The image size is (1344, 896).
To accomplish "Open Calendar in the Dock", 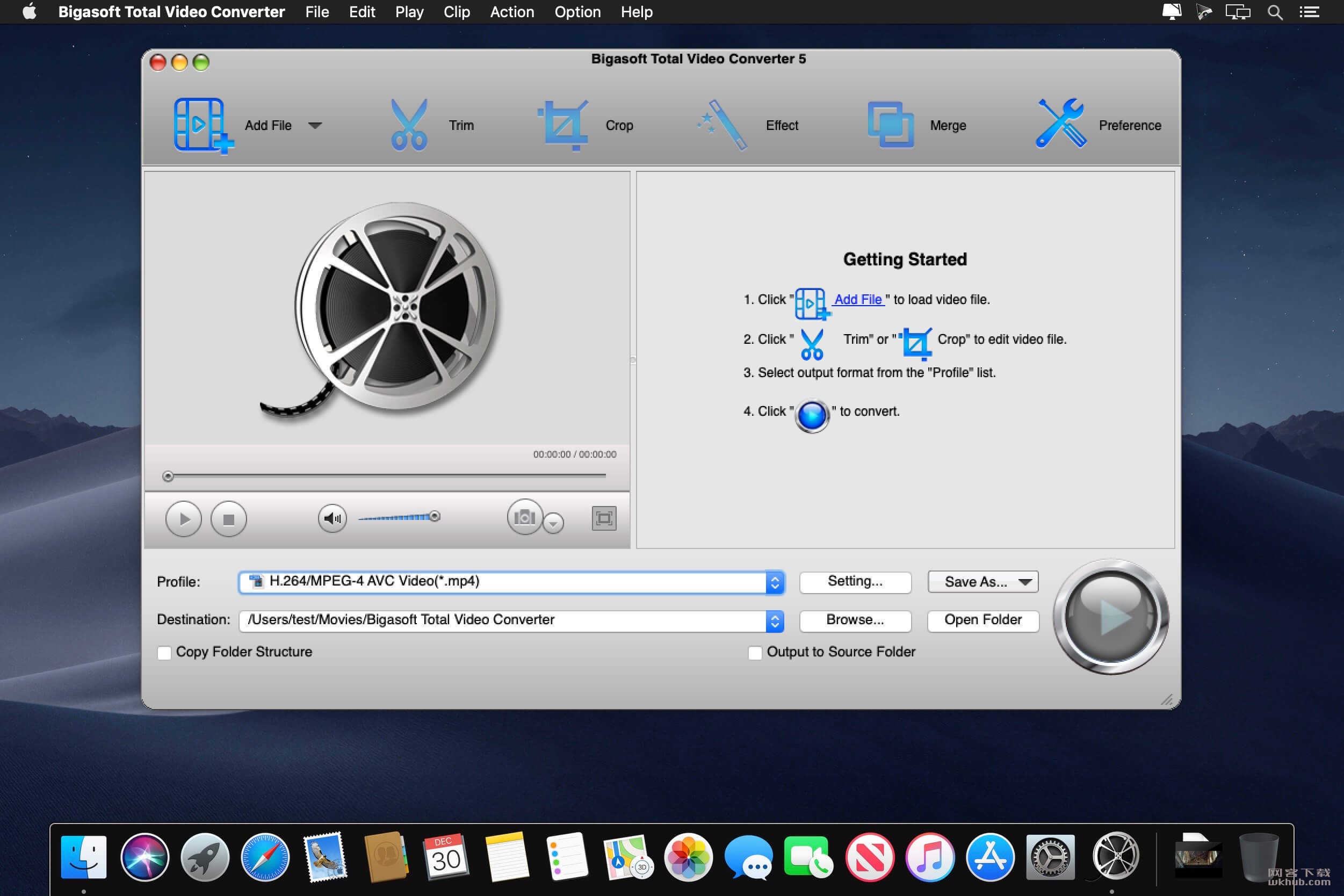I will [x=446, y=857].
